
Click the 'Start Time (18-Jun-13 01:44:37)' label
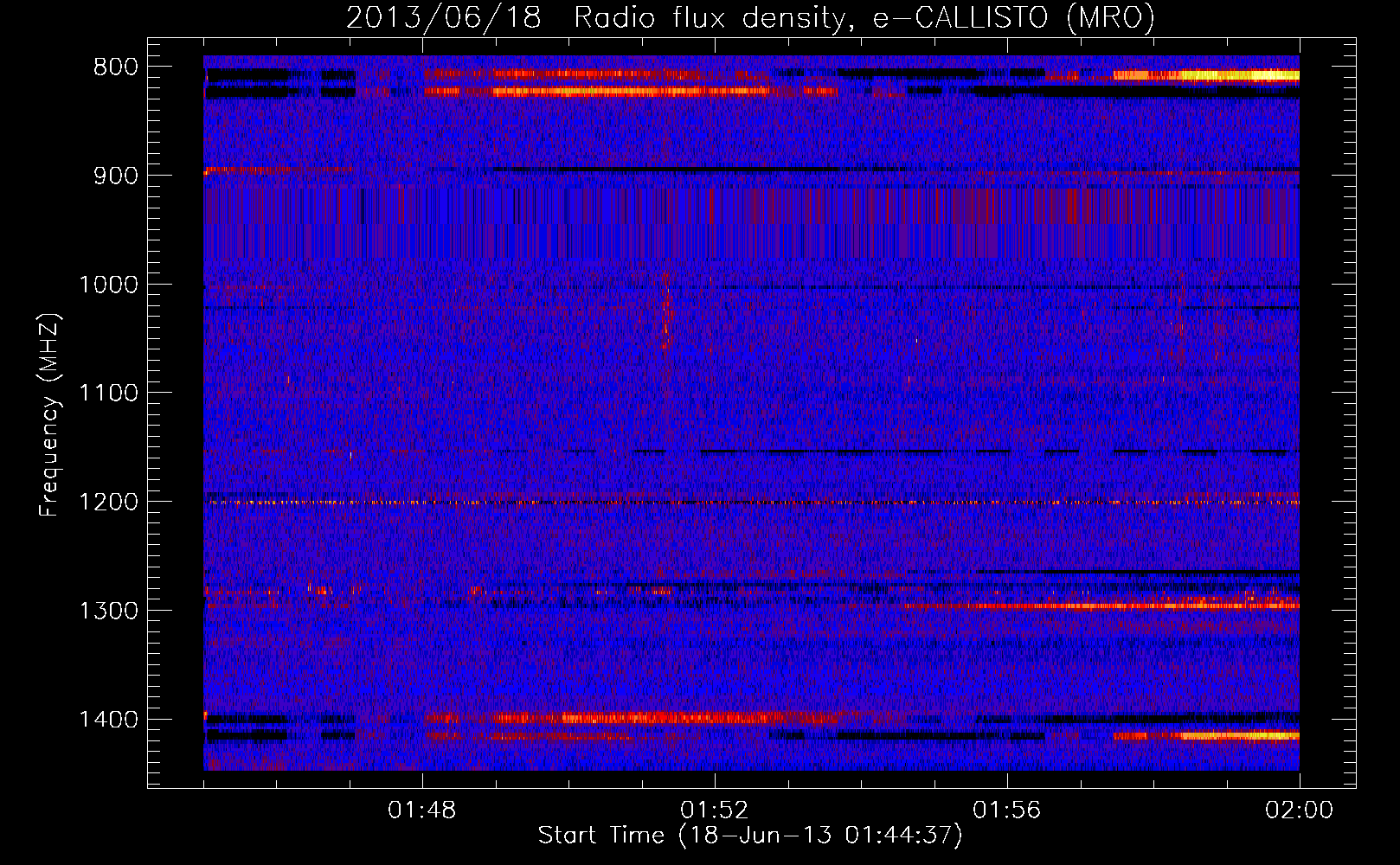(x=750, y=836)
